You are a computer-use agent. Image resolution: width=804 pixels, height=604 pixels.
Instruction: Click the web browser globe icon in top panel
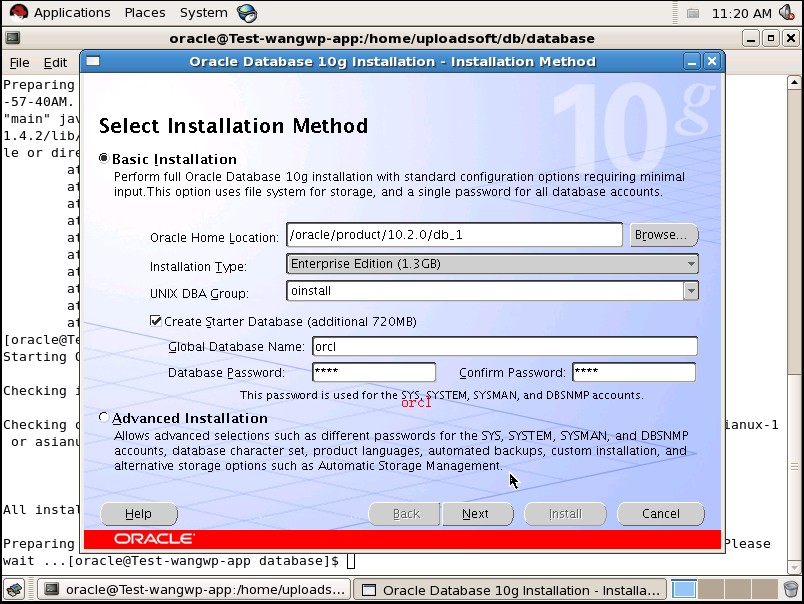click(247, 13)
